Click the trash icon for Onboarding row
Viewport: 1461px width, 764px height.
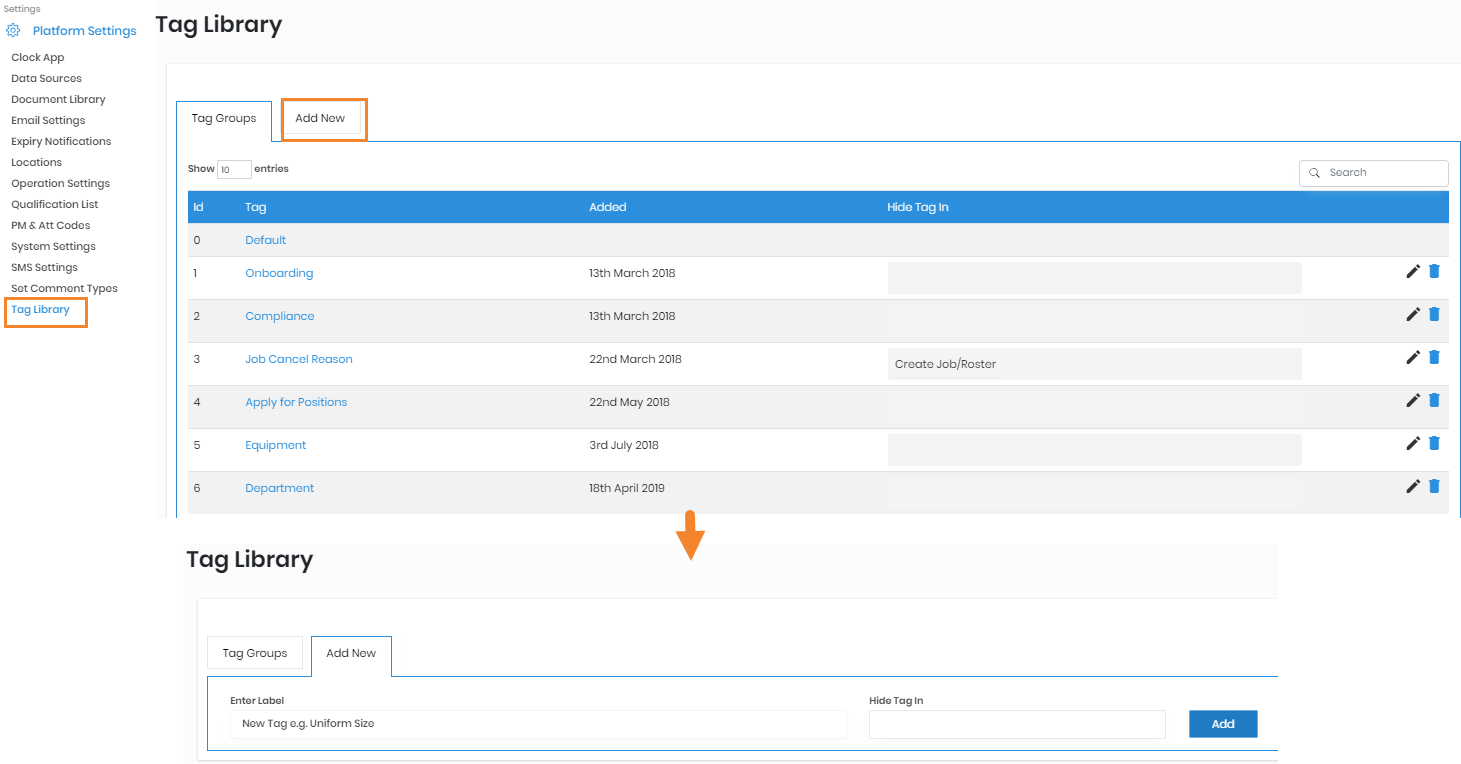[1434, 271]
